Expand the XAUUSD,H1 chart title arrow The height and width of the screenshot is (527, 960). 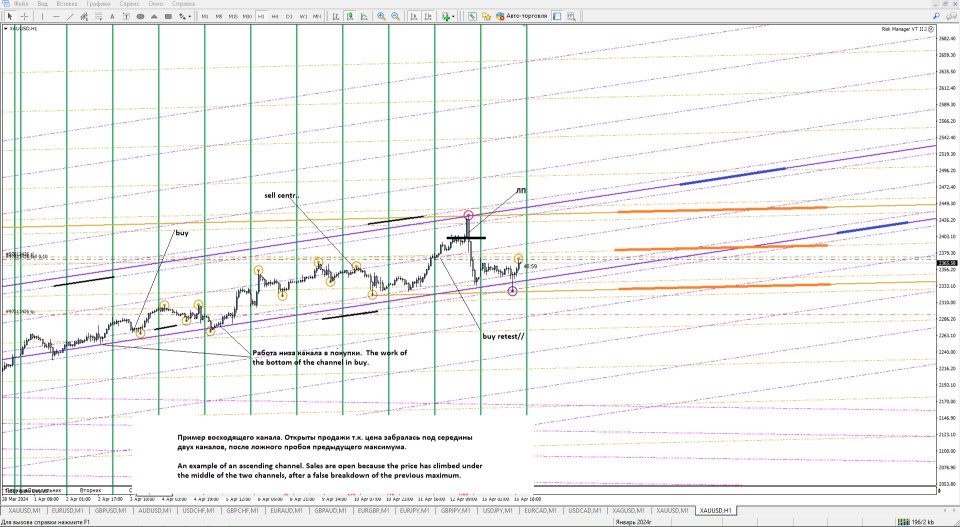pyautogui.click(x=4, y=30)
